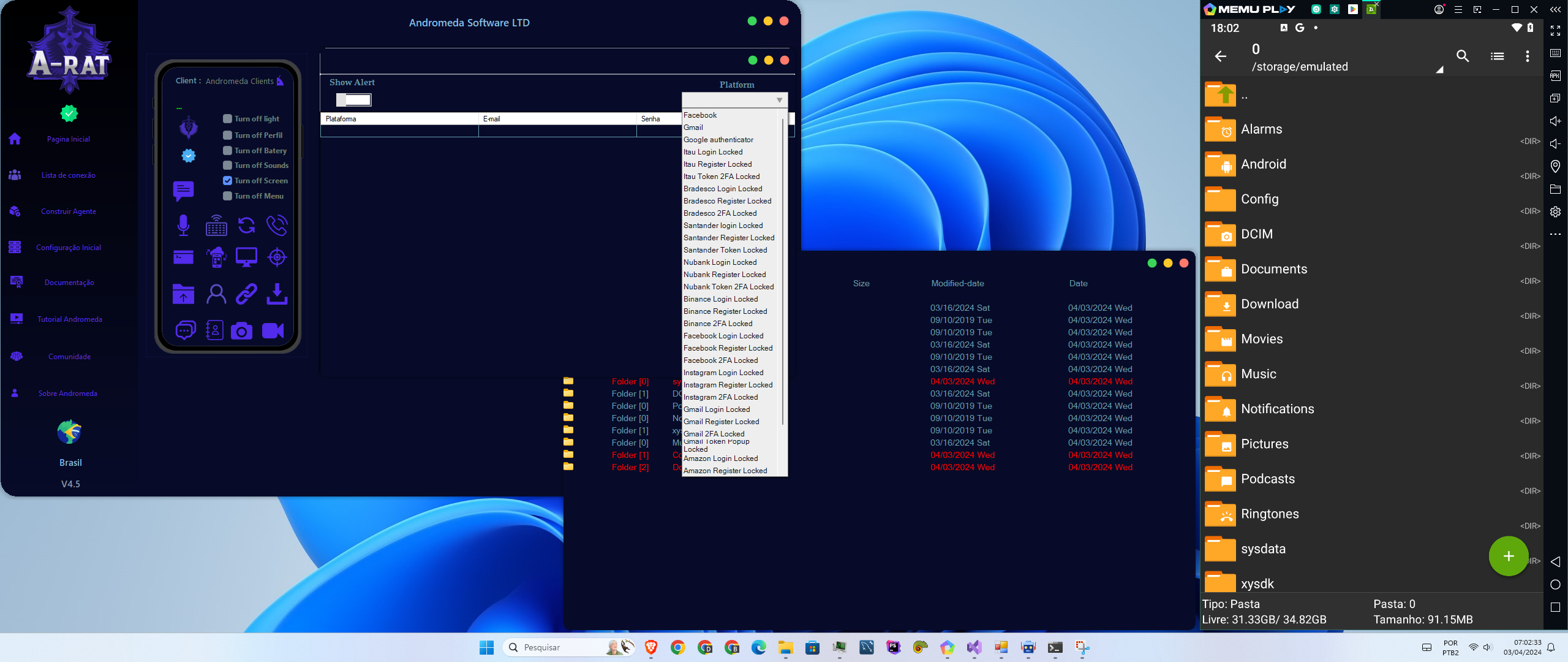This screenshot has height=662, width=1568.
Task: Expand the /storage/emulated path dropdown triangle
Action: point(1439,69)
